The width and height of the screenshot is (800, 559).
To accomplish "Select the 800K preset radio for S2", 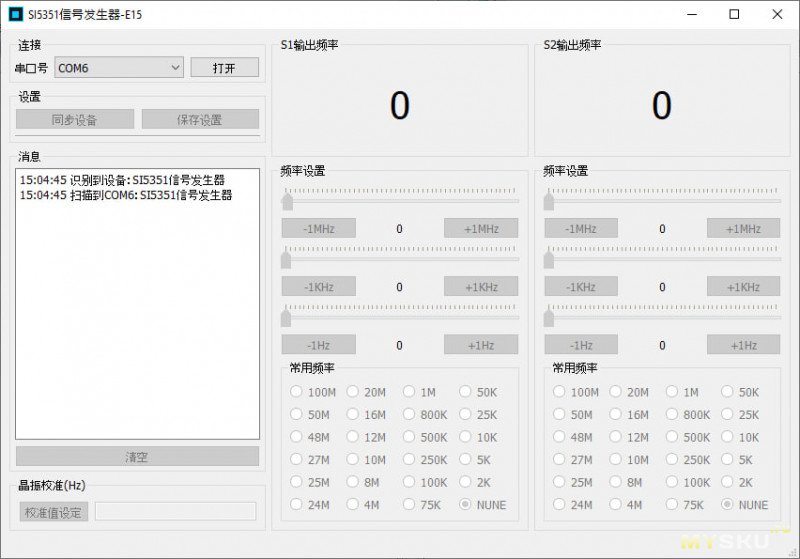I will [x=672, y=415].
